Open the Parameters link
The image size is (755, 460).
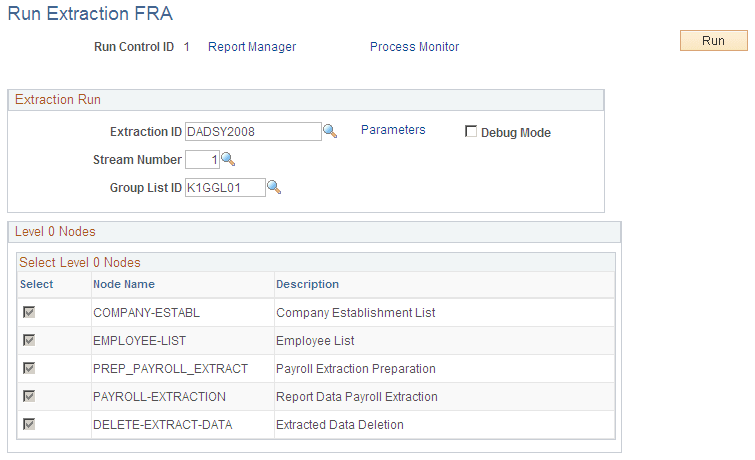[x=393, y=130]
